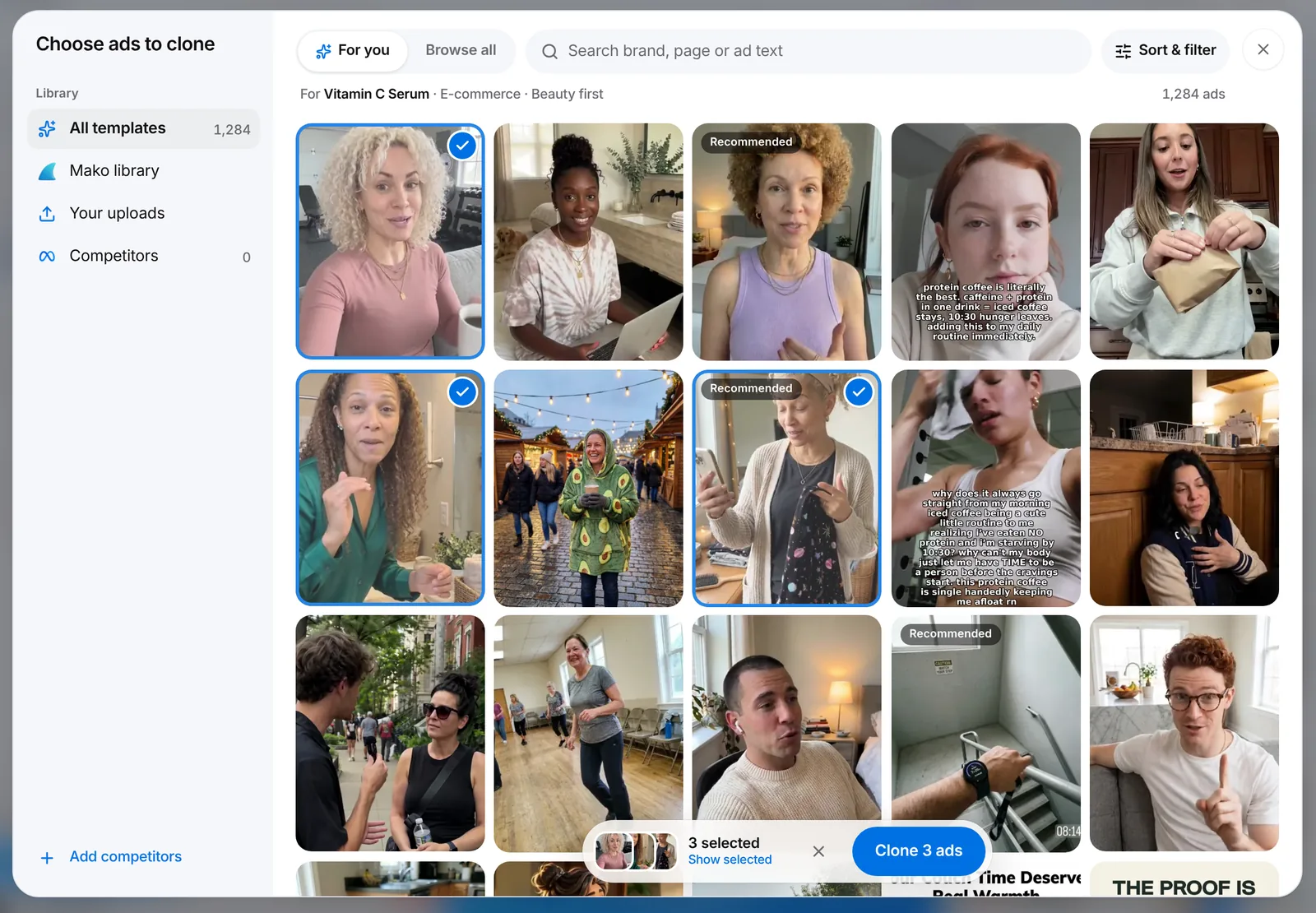Open the Sort & filter options
Viewport: 1316px width, 913px height.
[1165, 51]
